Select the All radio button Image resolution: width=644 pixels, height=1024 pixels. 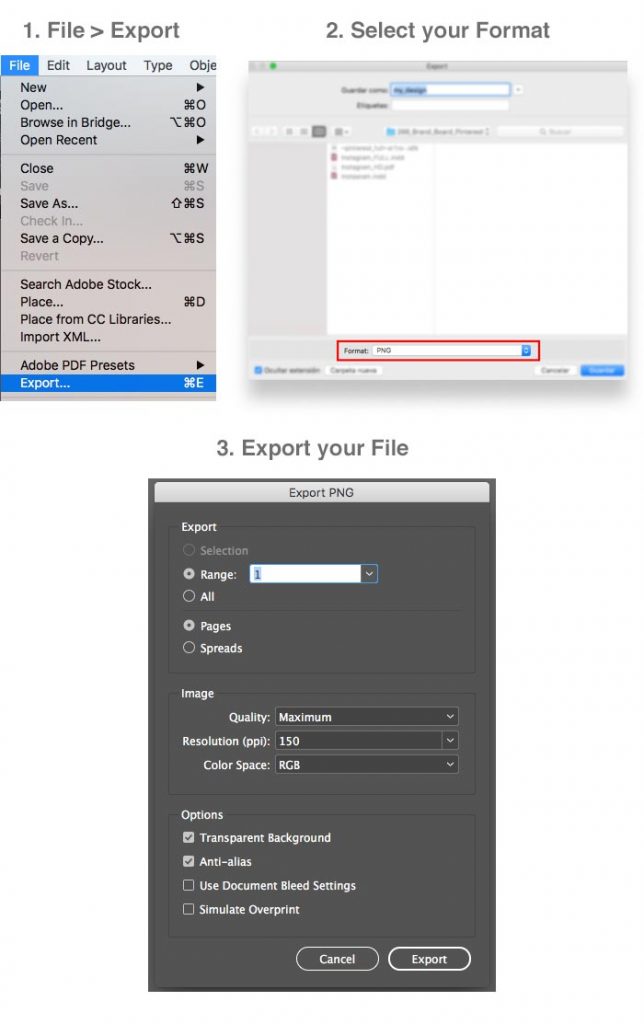point(189,596)
